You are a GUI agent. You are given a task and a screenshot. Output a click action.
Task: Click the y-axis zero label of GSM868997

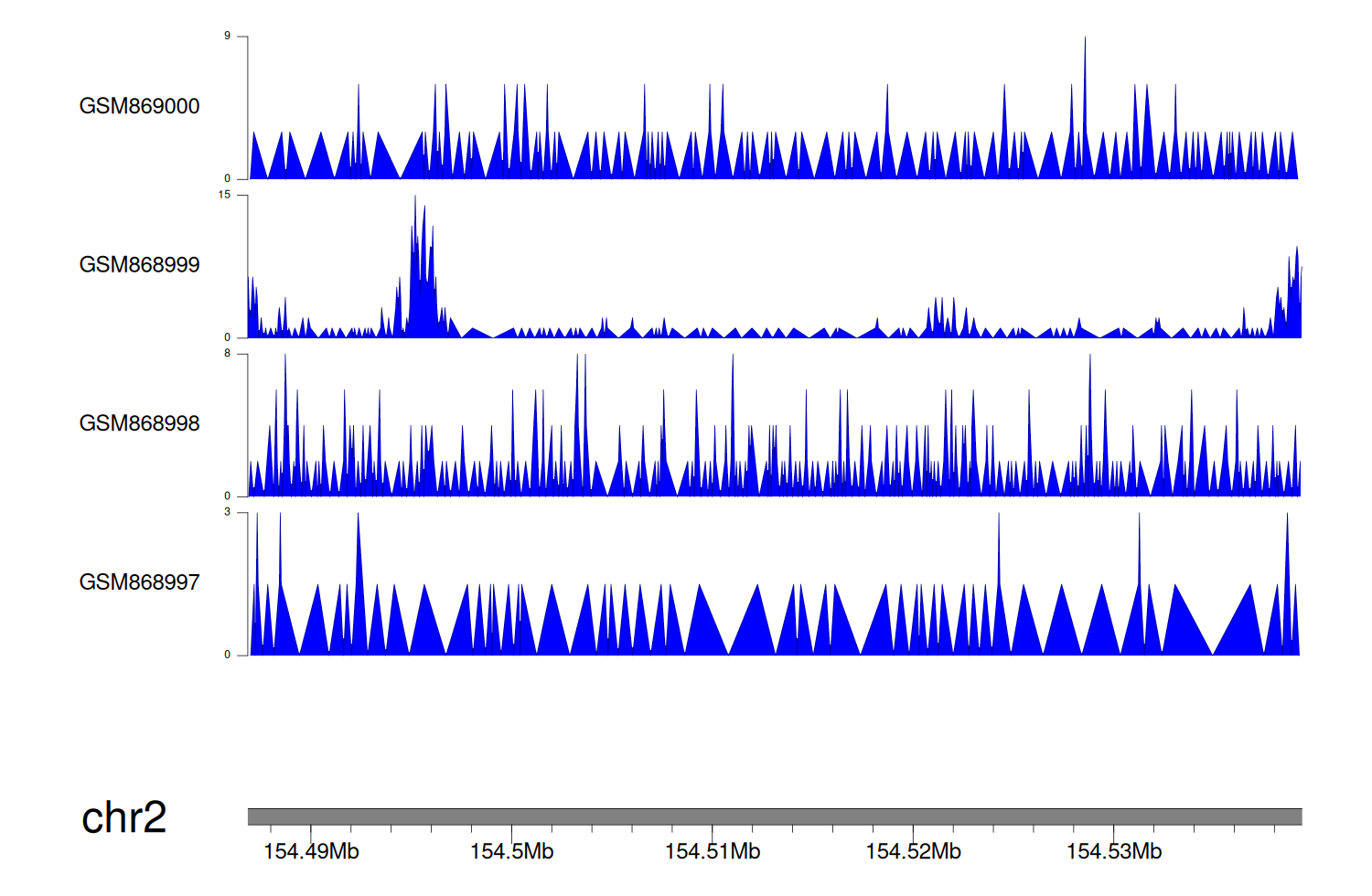227,655
